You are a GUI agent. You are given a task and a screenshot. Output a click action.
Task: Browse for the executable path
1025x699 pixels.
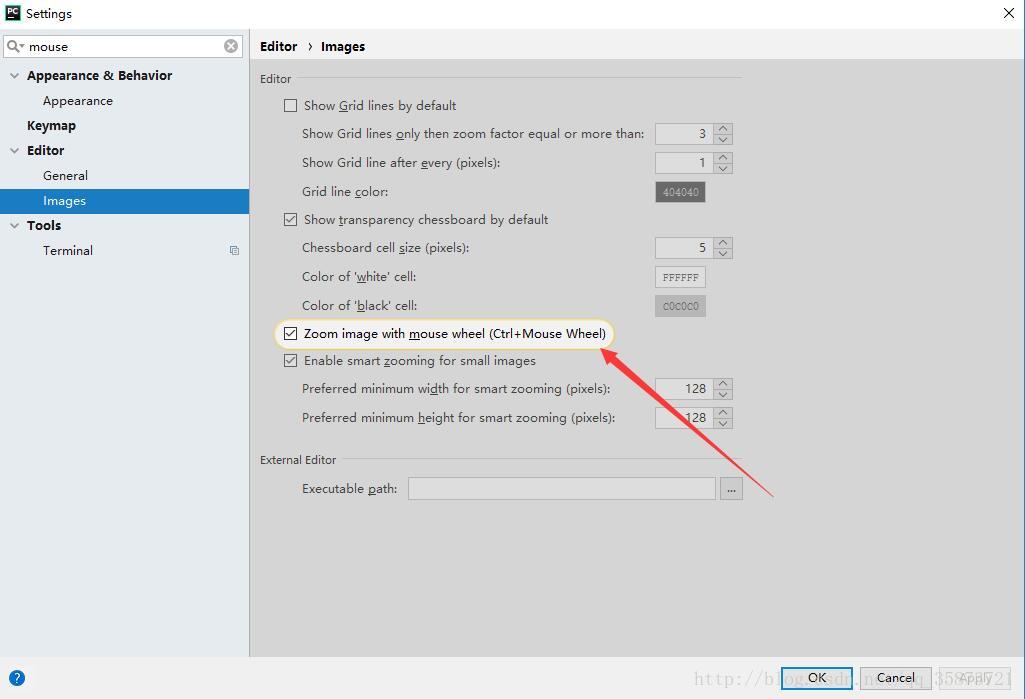tap(731, 488)
